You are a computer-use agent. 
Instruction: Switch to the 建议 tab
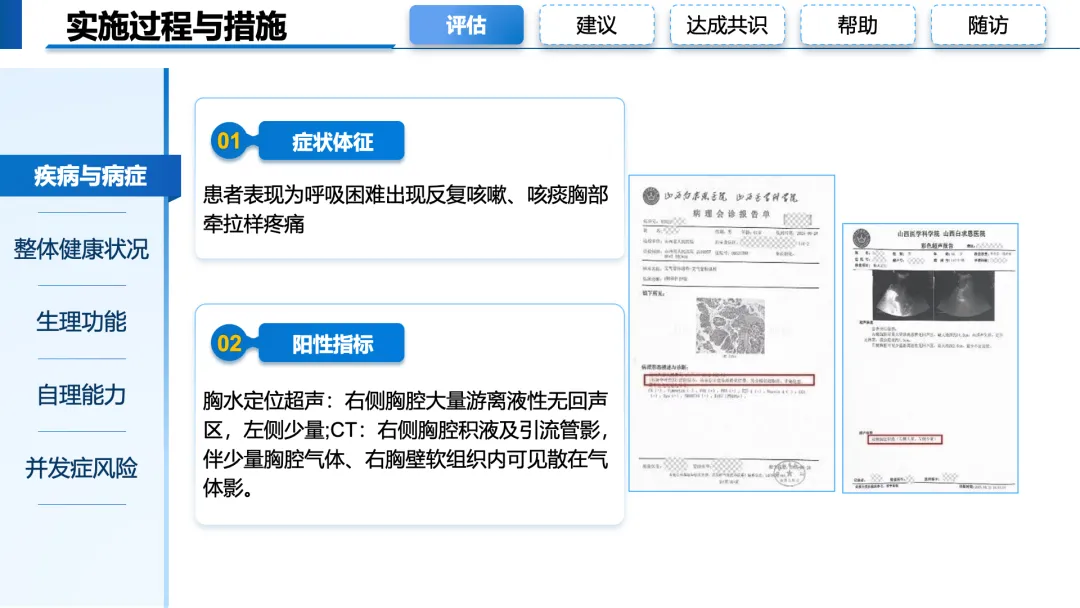click(x=596, y=25)
